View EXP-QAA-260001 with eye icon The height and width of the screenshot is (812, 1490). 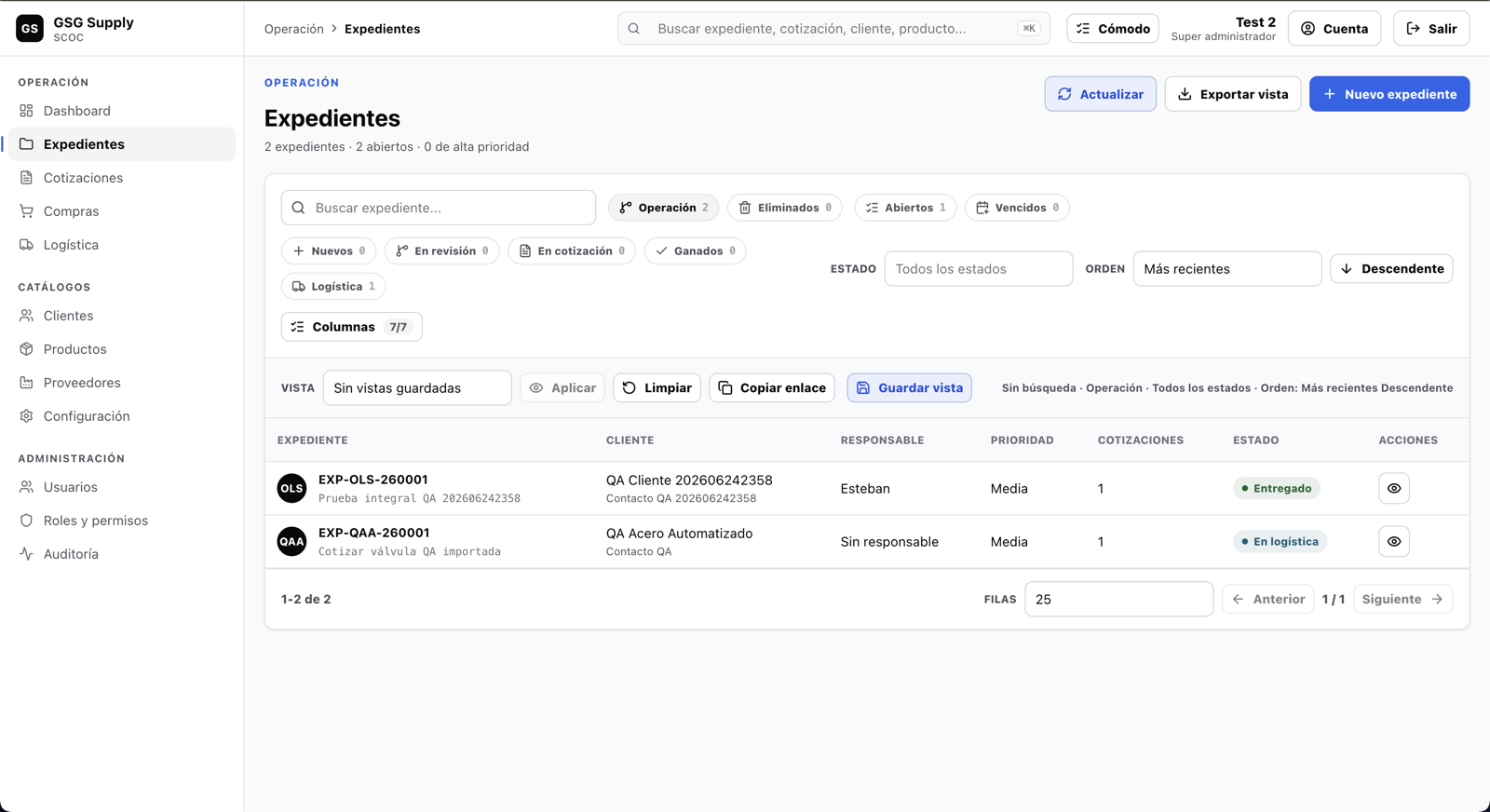[1394, 541]
